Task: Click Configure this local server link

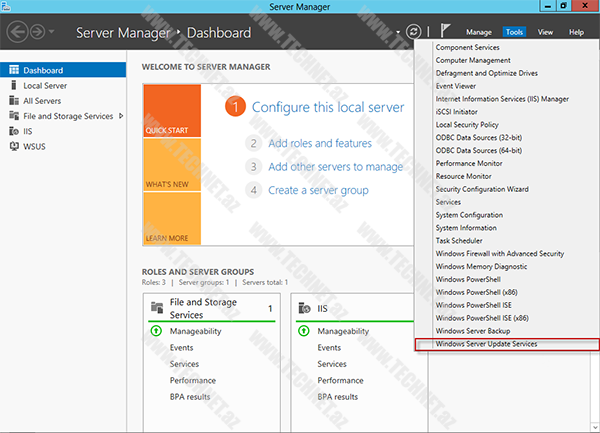Action: (327, 107)
